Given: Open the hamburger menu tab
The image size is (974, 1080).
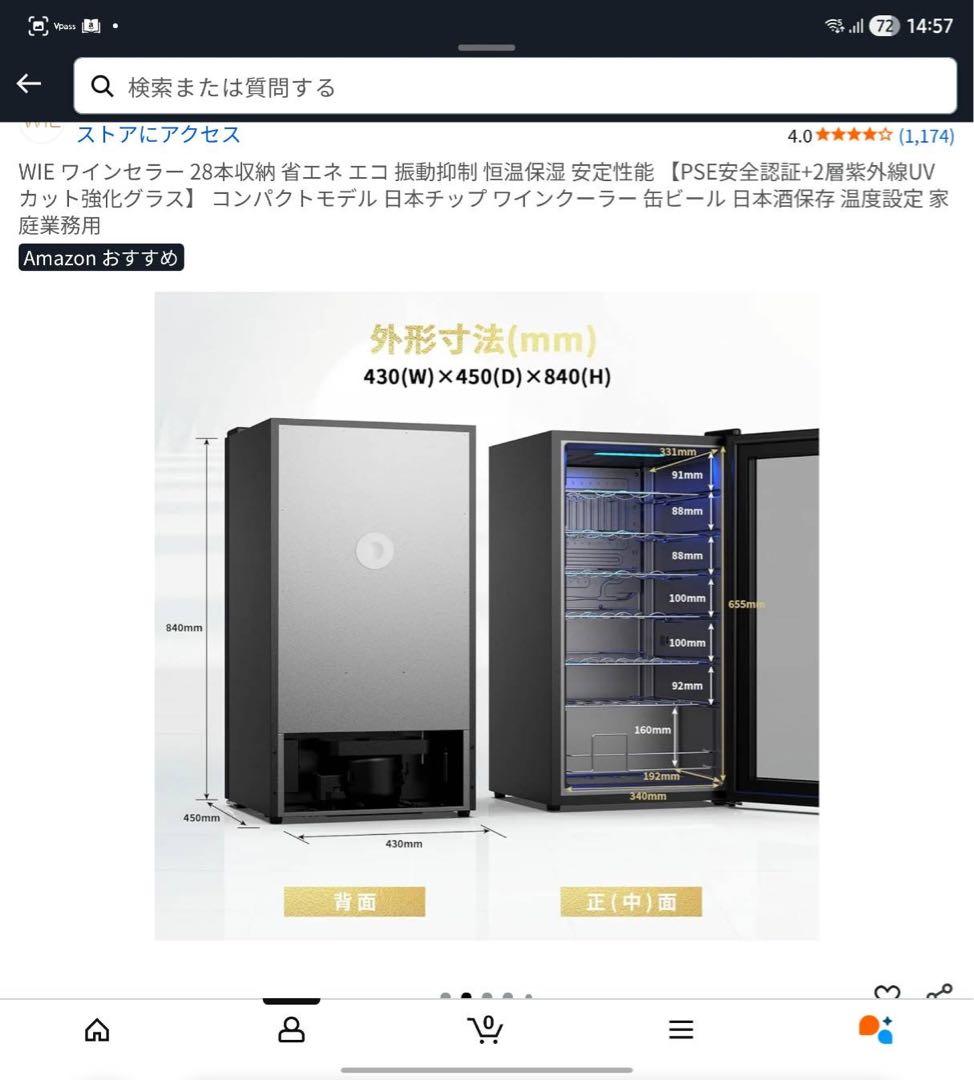Looking at the screenshot, I should click(x=681, y=1030).
